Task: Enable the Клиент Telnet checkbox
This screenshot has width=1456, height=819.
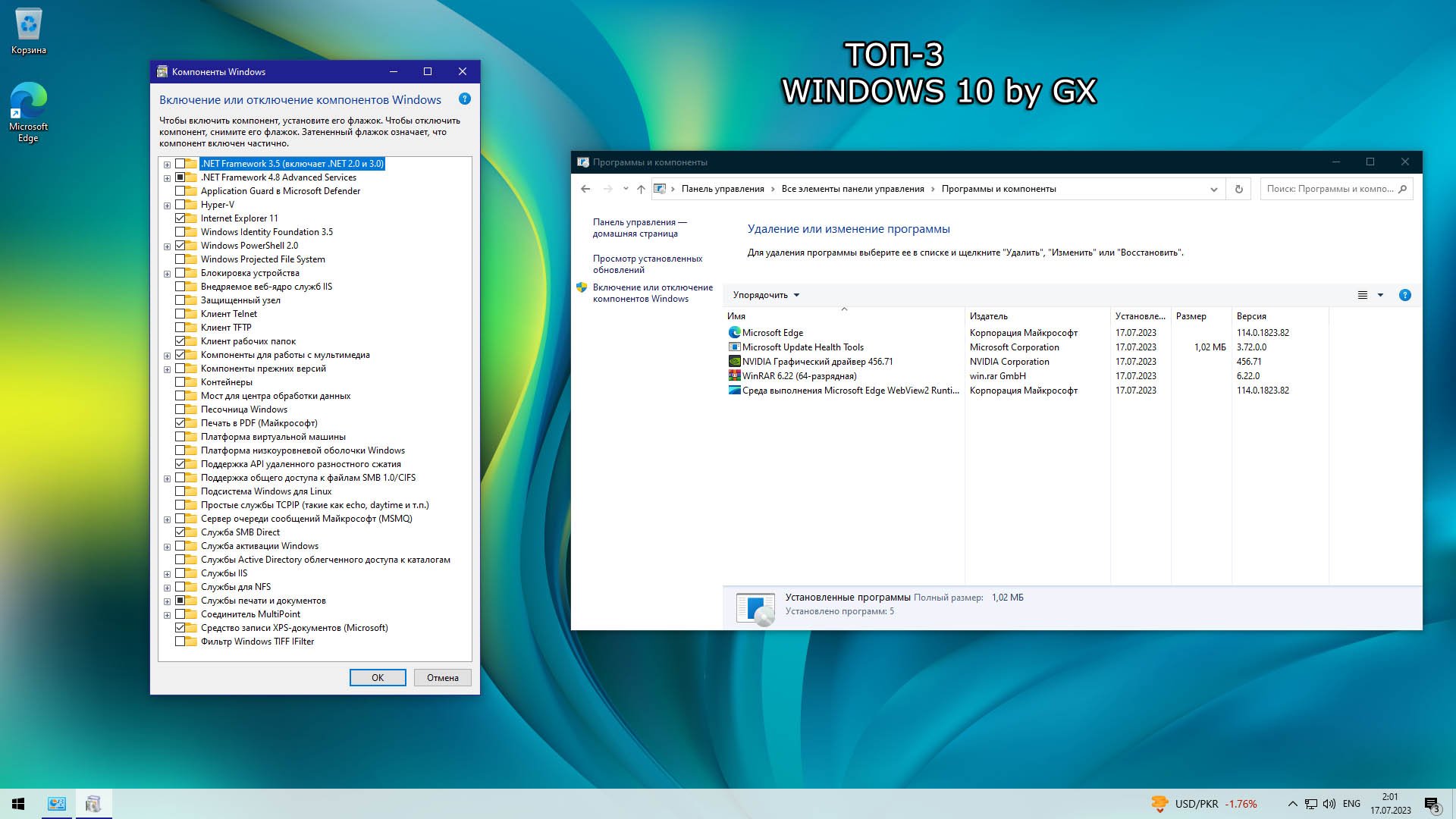Action: [180, 314]
